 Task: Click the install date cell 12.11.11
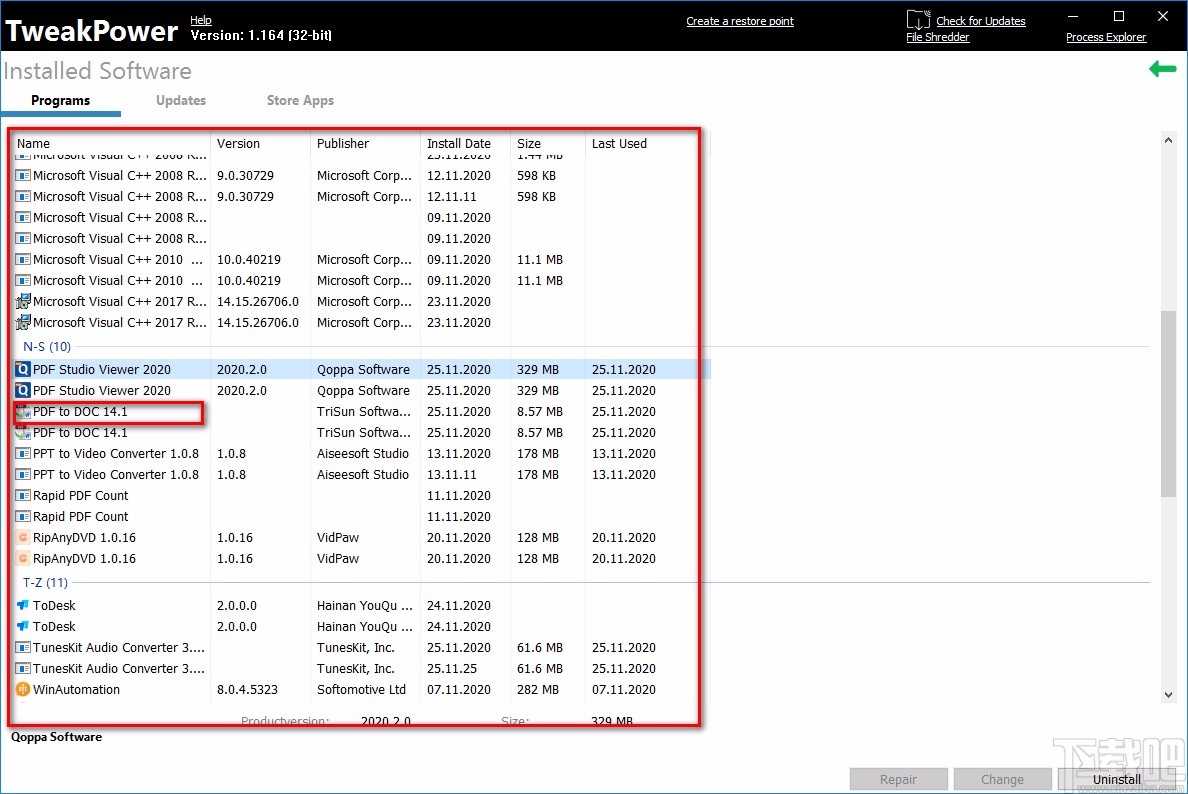tap(452, 197)
